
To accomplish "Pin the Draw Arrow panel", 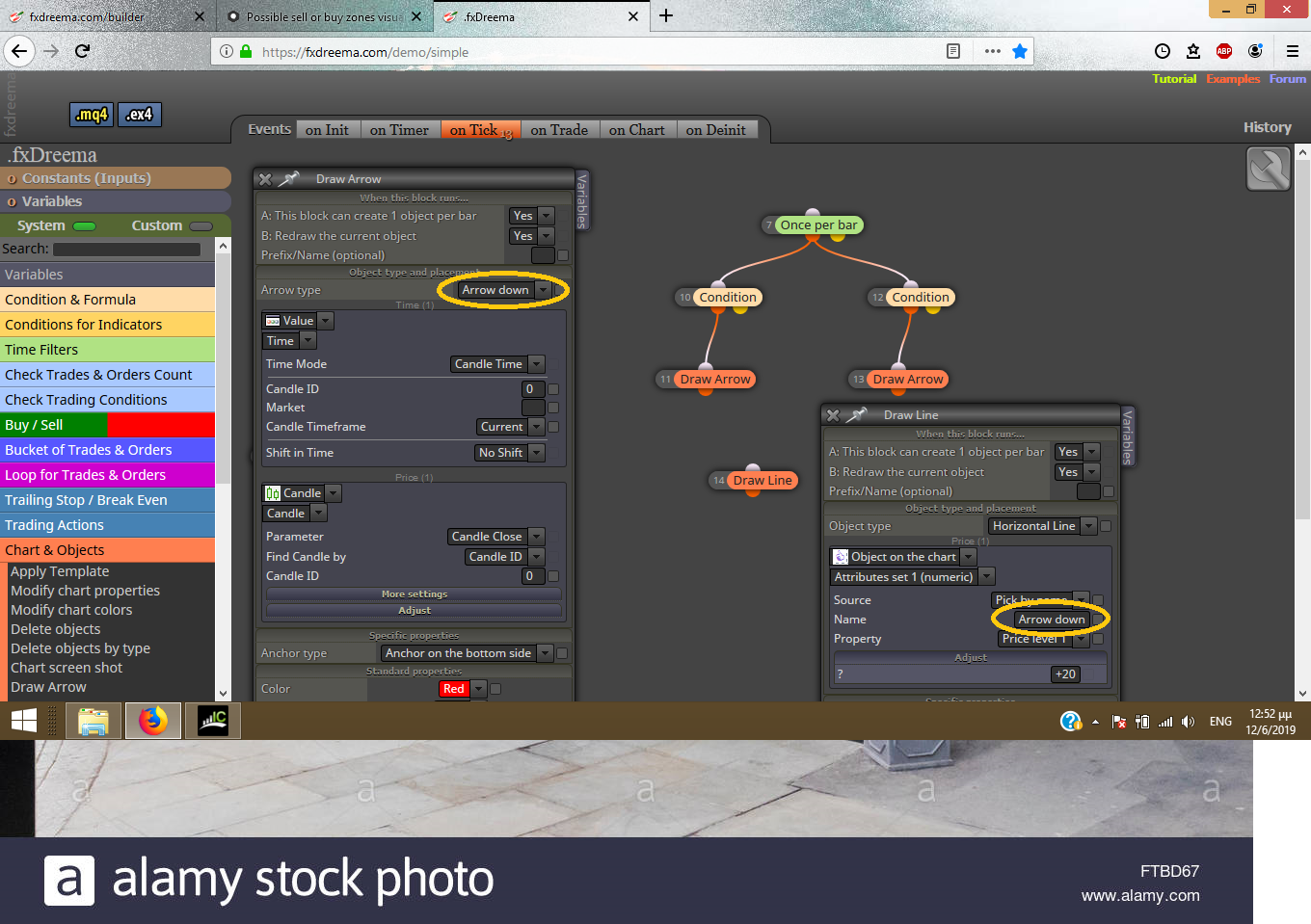I will [289, 178].
